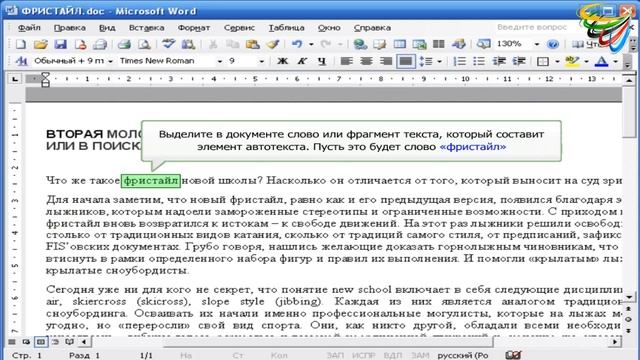
Task: Open Styles and Formatting pane icon
Action: click(21, 61)
